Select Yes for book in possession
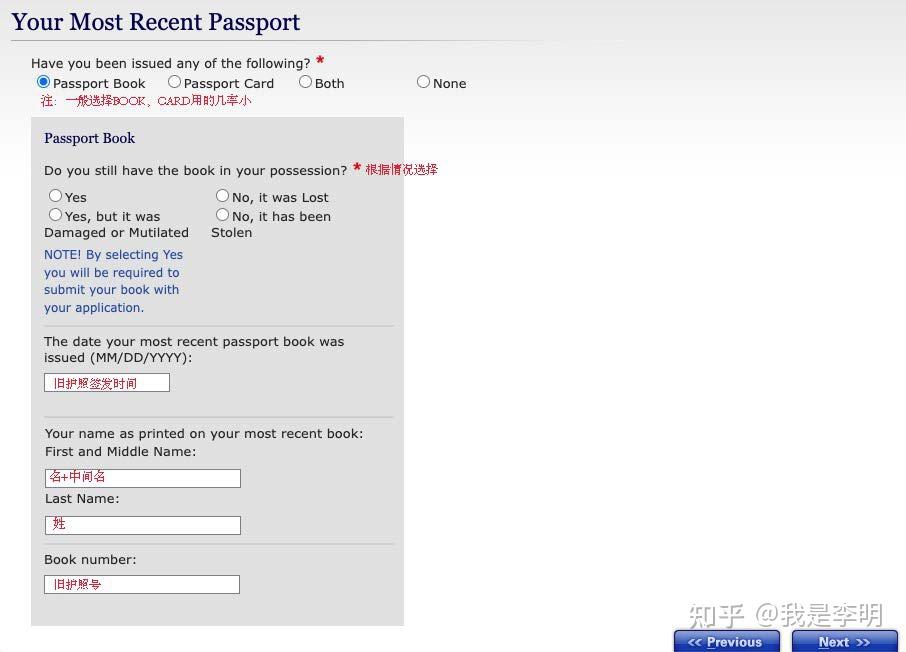The width and height of the screenshot is (906, 652). pos(55,196)
